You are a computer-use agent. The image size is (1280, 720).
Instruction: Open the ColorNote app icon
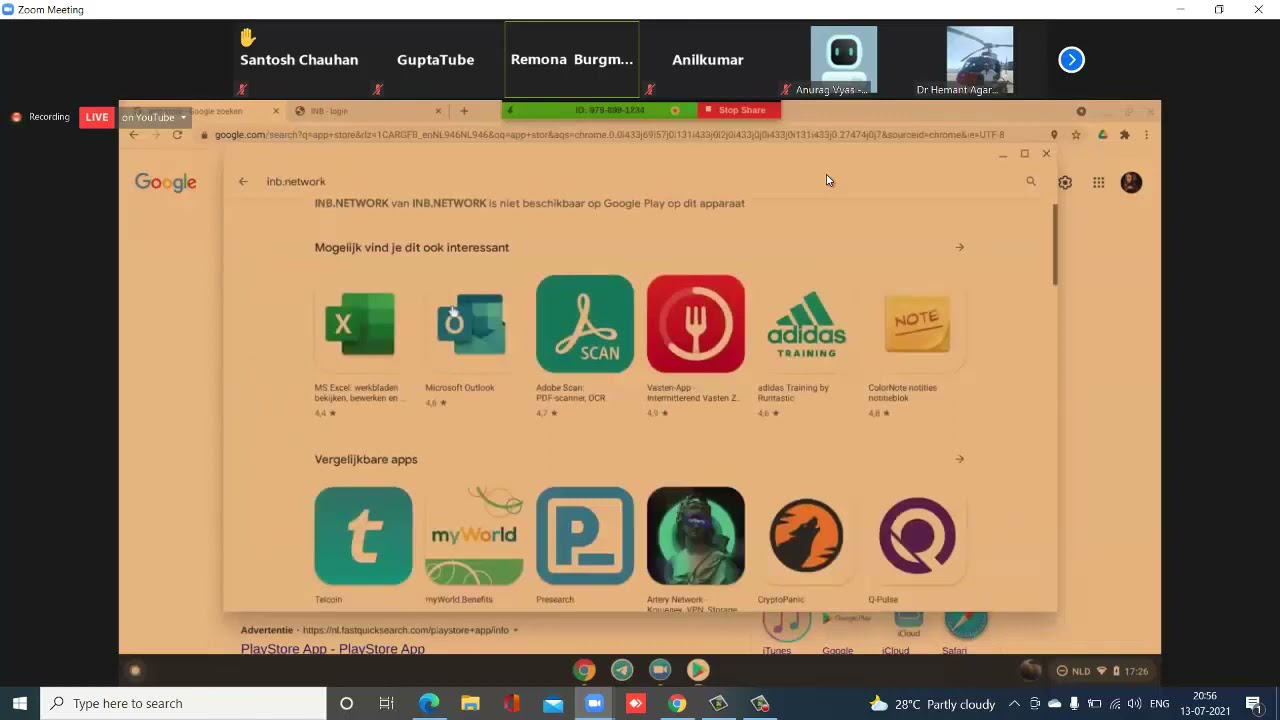[917, 324]
